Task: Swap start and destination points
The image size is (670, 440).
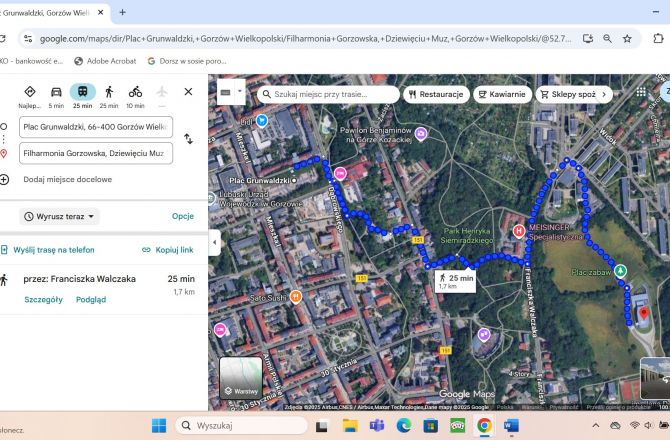Action: 188,139
